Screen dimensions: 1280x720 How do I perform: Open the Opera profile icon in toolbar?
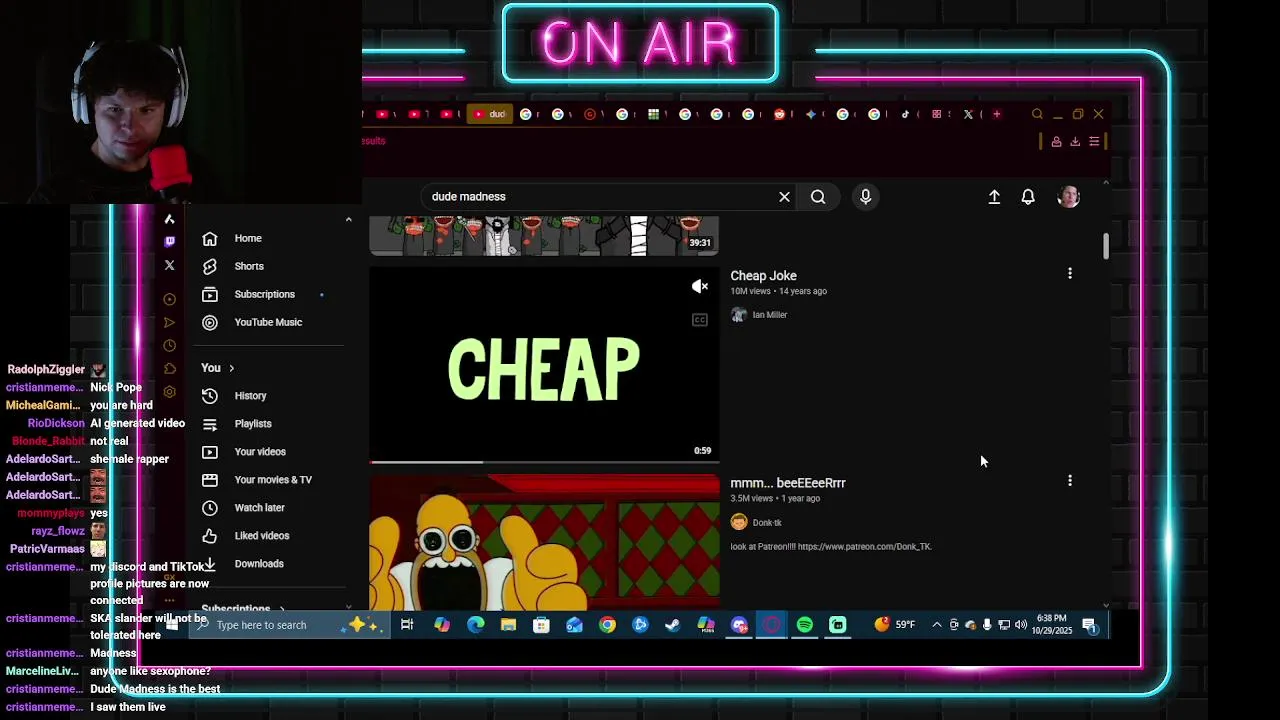[x=1056, y=142]
